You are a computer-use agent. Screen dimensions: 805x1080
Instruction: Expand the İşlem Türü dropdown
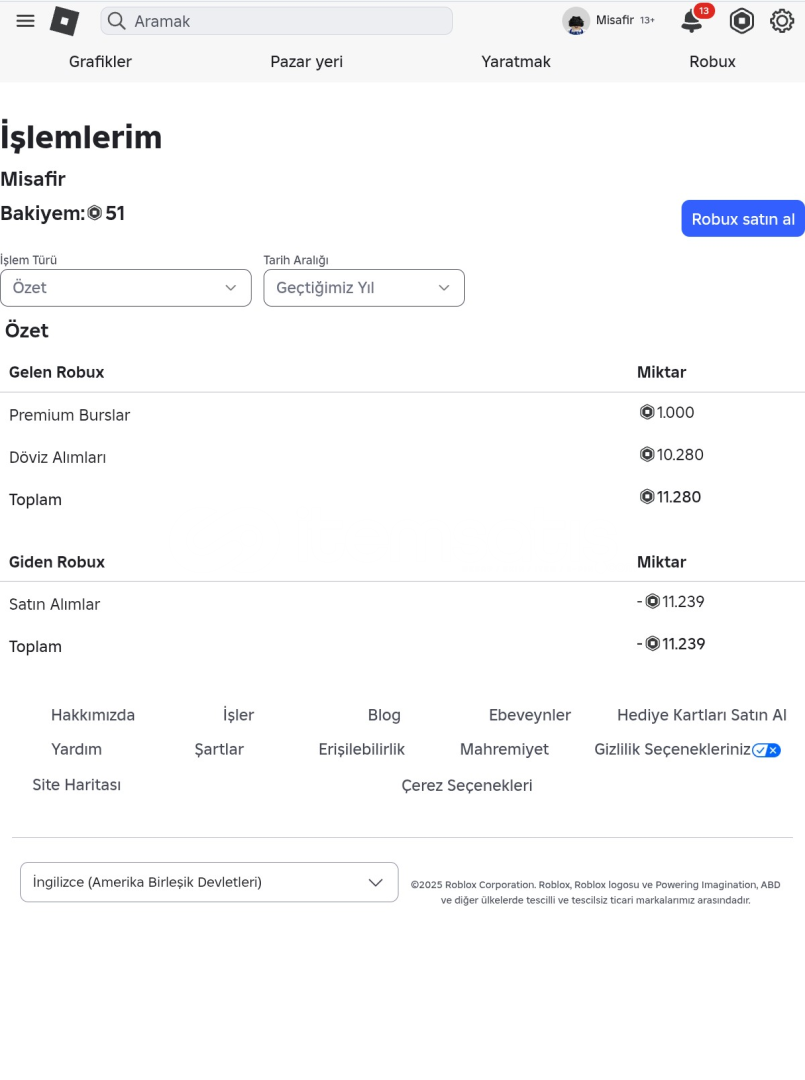coord(126,288)
